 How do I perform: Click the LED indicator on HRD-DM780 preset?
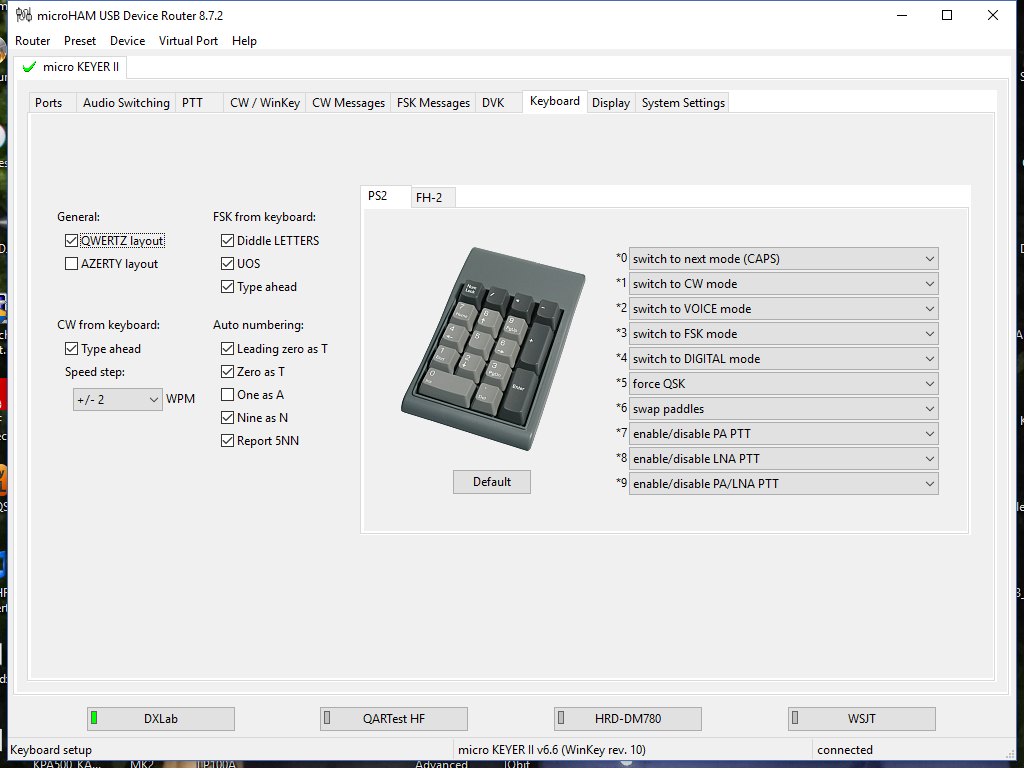pos(562,718)
